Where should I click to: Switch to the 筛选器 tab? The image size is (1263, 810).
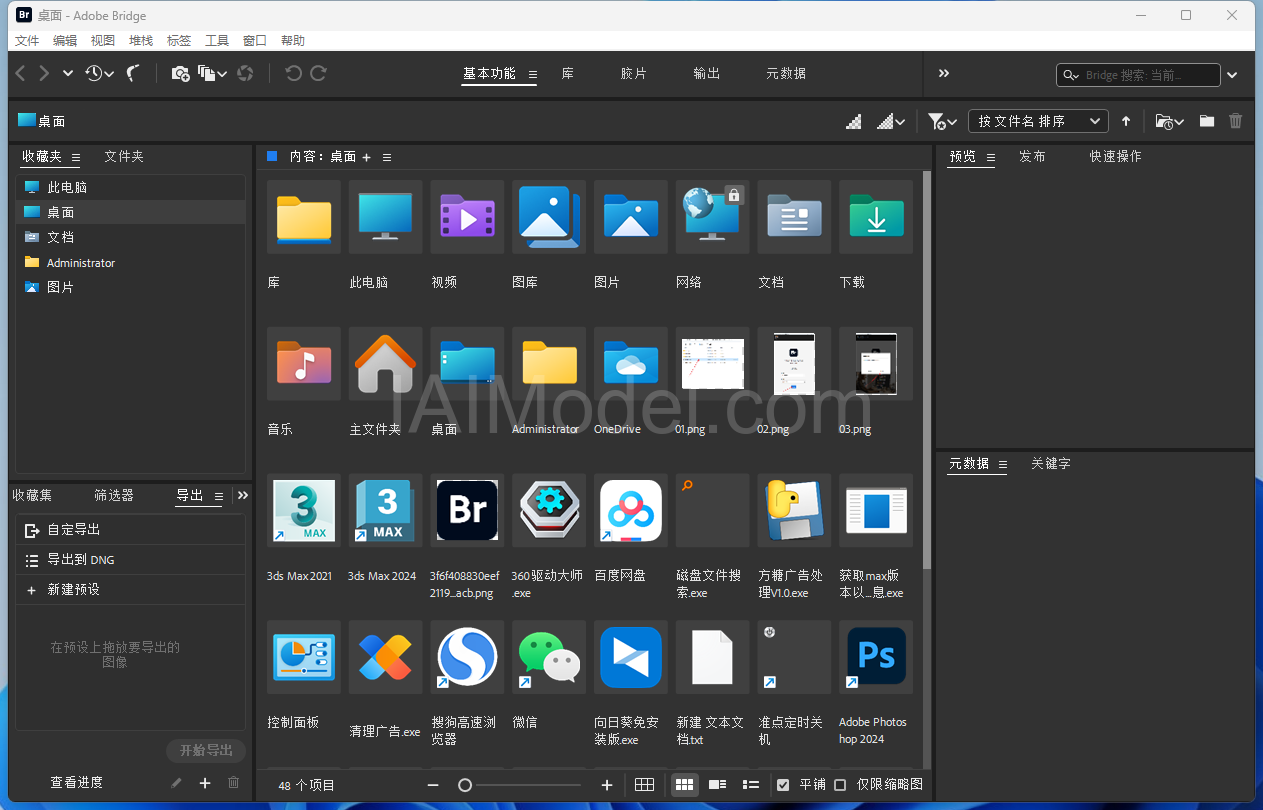pos(114,495)
